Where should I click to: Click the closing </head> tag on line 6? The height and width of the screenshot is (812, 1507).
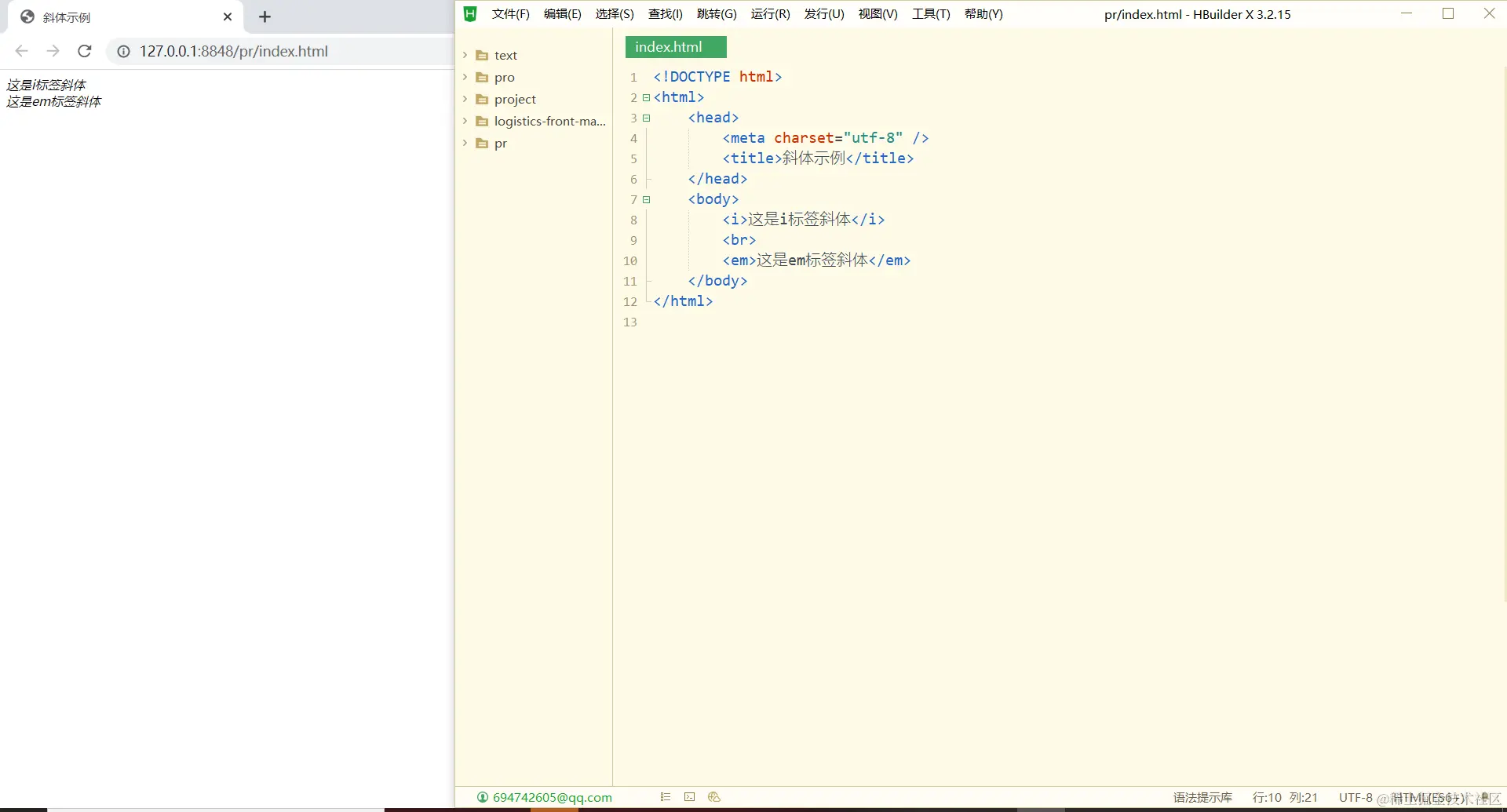point(717,179)
